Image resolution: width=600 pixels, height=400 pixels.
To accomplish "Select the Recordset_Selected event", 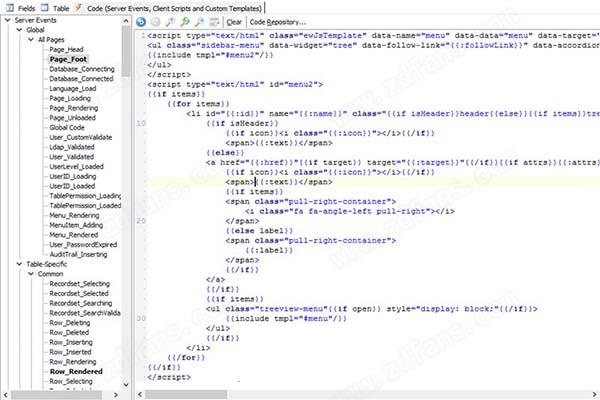I will (x=79, y=293).
